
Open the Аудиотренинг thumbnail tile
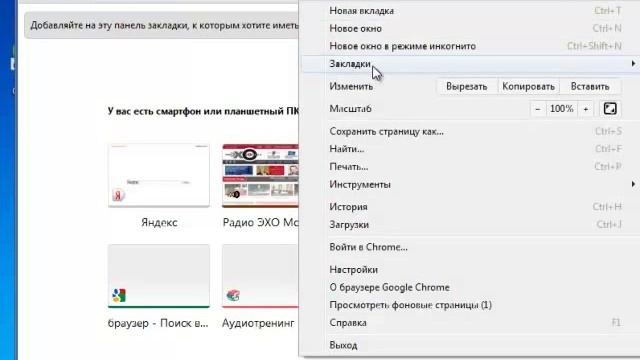pos(260,276)
